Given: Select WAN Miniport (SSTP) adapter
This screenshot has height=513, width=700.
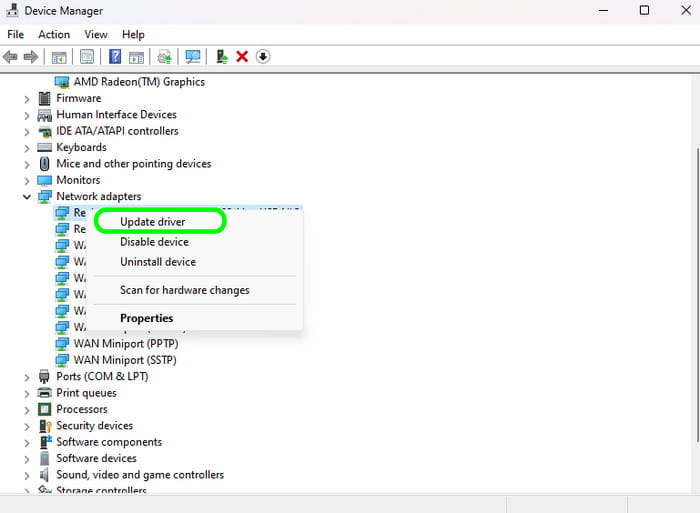Looking at the screenshot, I should tap(125, 360).
